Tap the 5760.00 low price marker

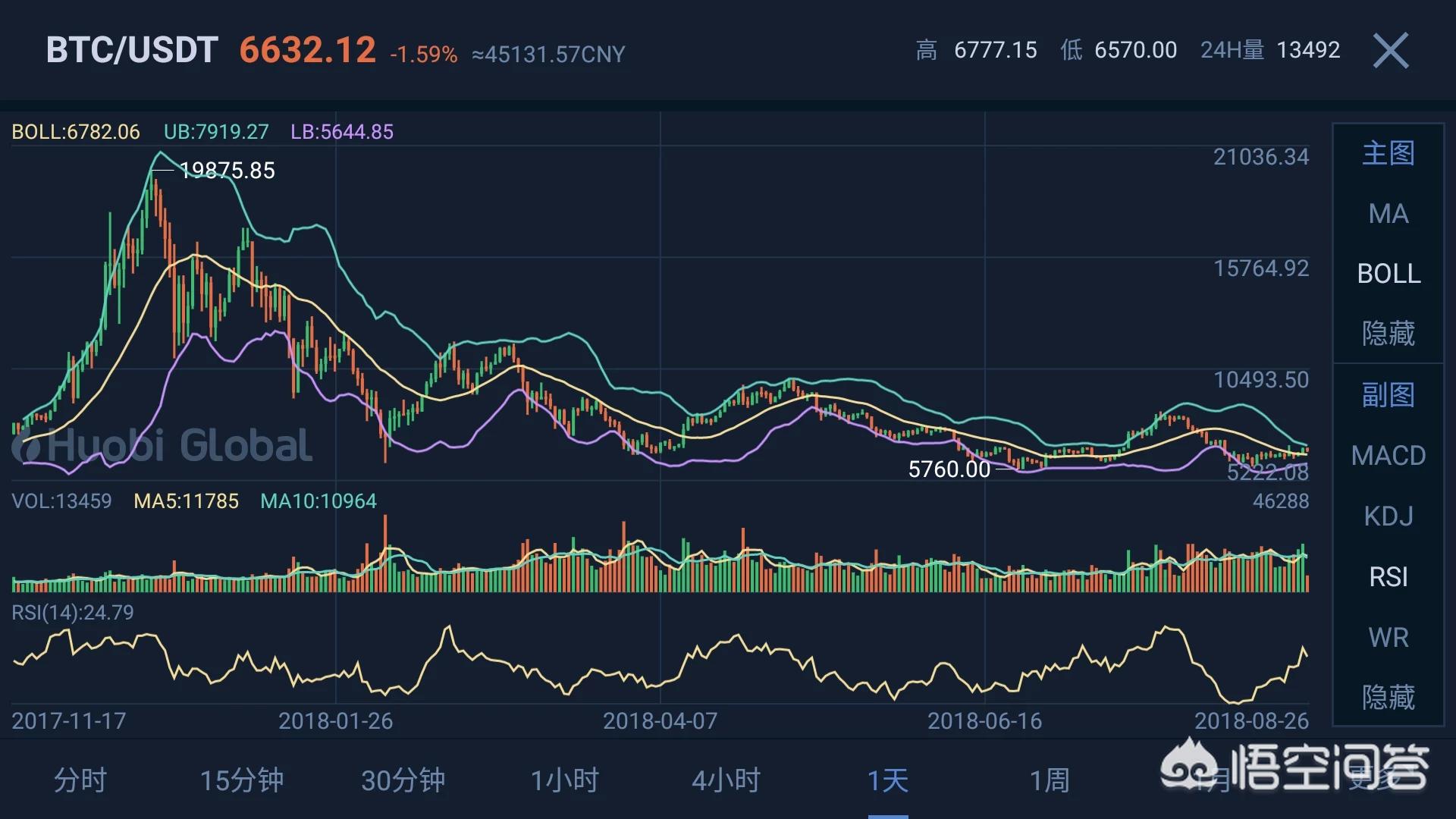949,469
